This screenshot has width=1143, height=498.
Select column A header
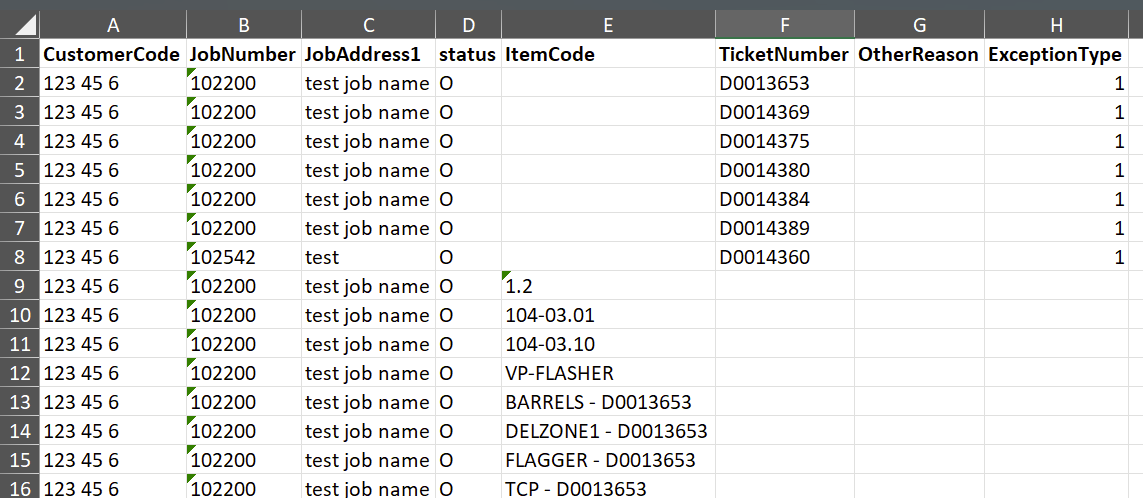coord(113,24)
